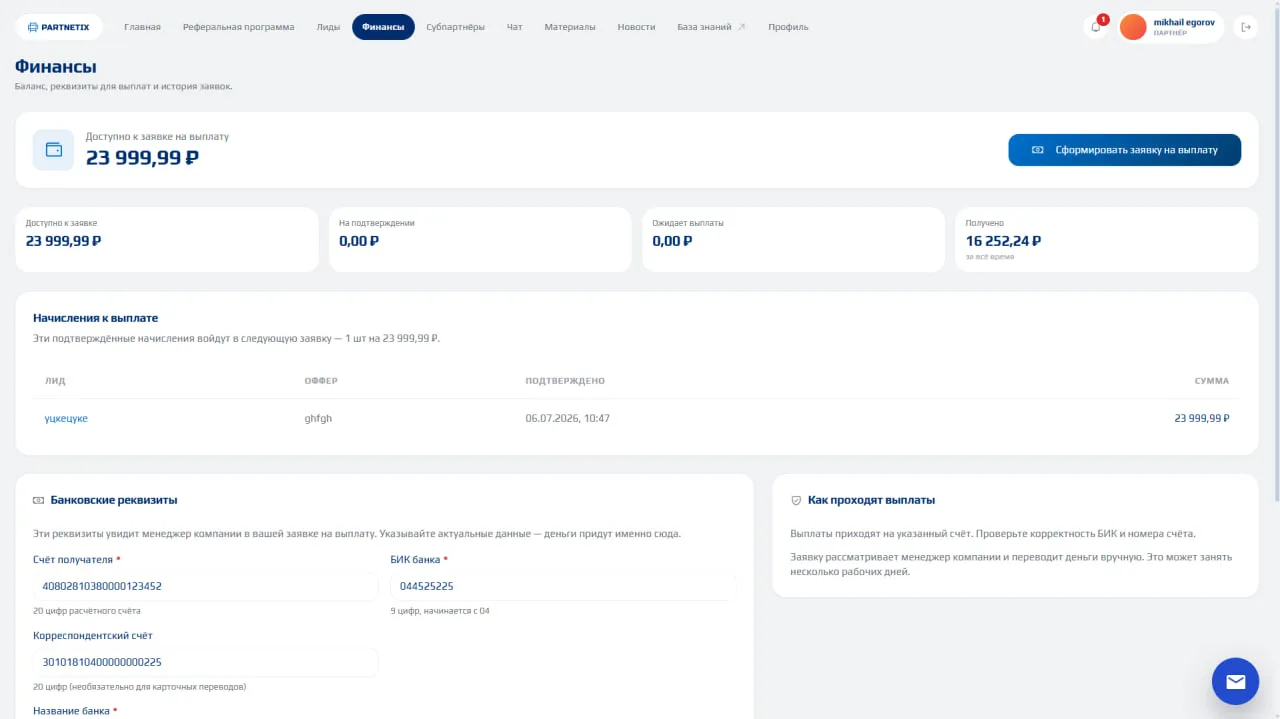
Task: Open the Реферальная программа tab
Action: tap(238, 27)
